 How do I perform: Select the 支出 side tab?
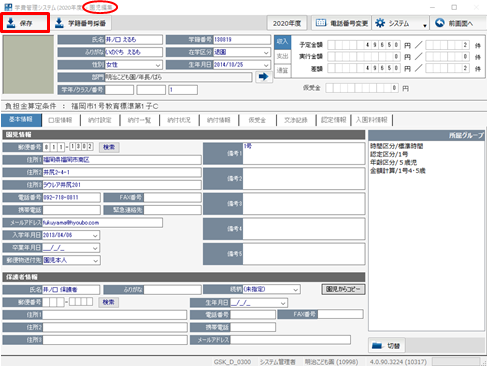pos(282,56)
